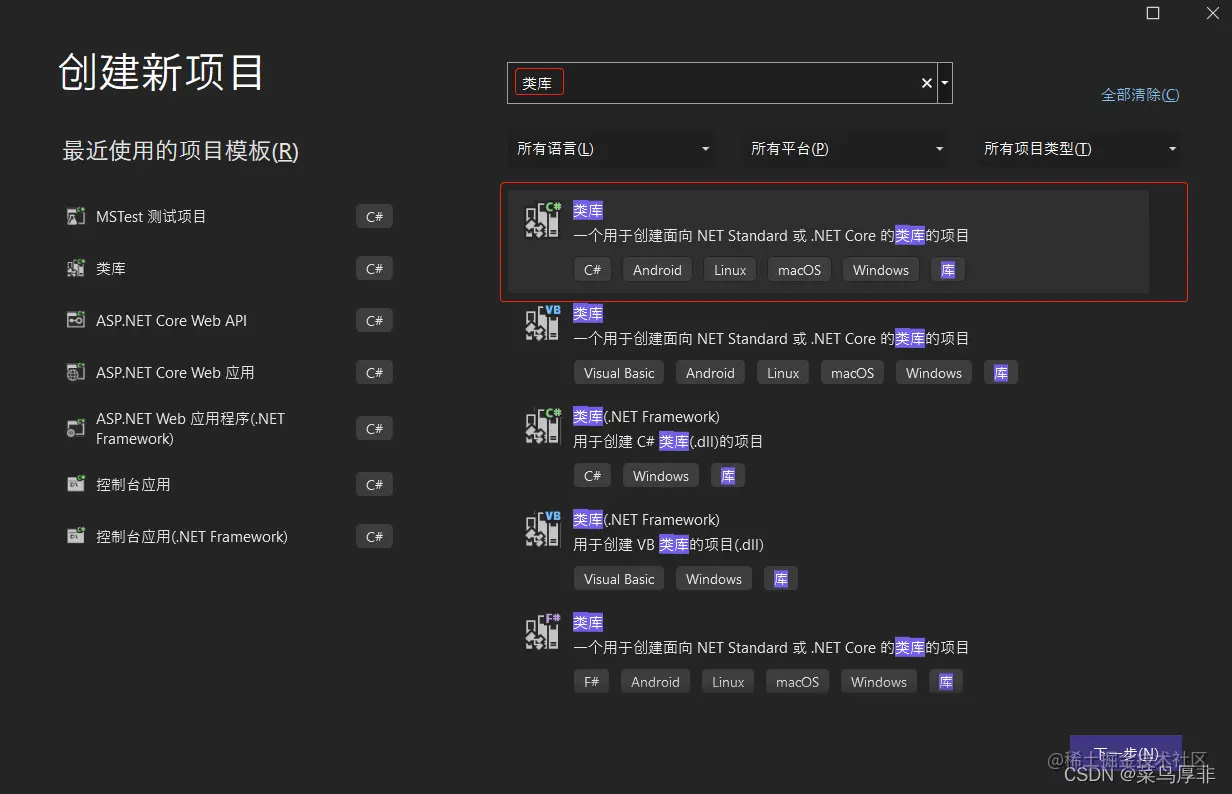
Task: Click the 下一步(N) button
Action: click(x=1125, y=753)
